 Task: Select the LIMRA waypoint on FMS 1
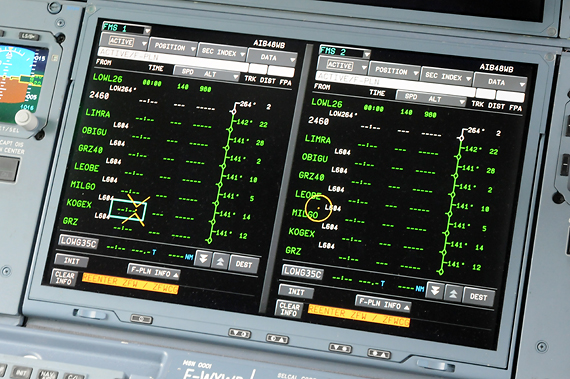[x=98, y=113]
